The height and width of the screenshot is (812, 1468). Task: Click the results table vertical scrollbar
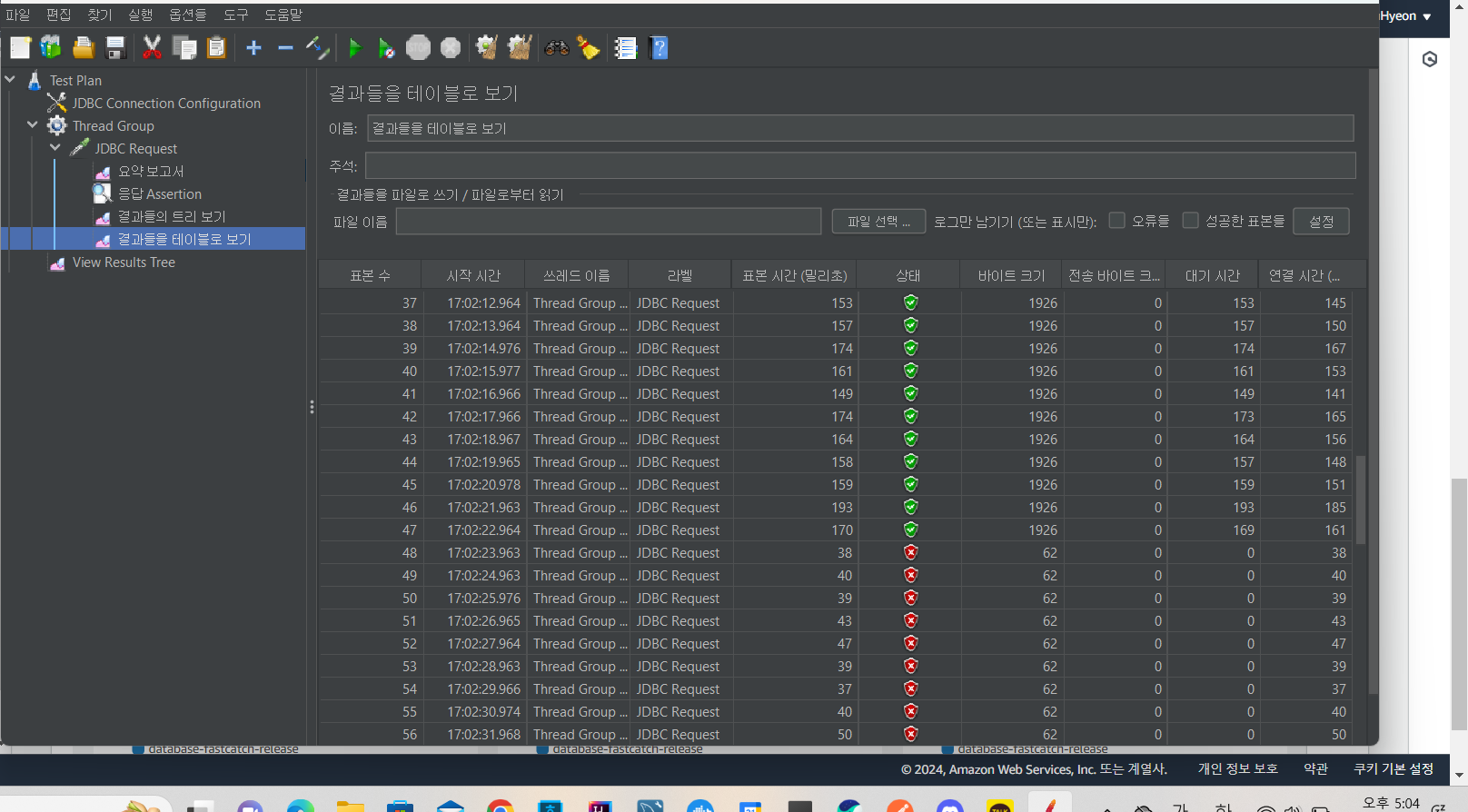coord(1360,500)
